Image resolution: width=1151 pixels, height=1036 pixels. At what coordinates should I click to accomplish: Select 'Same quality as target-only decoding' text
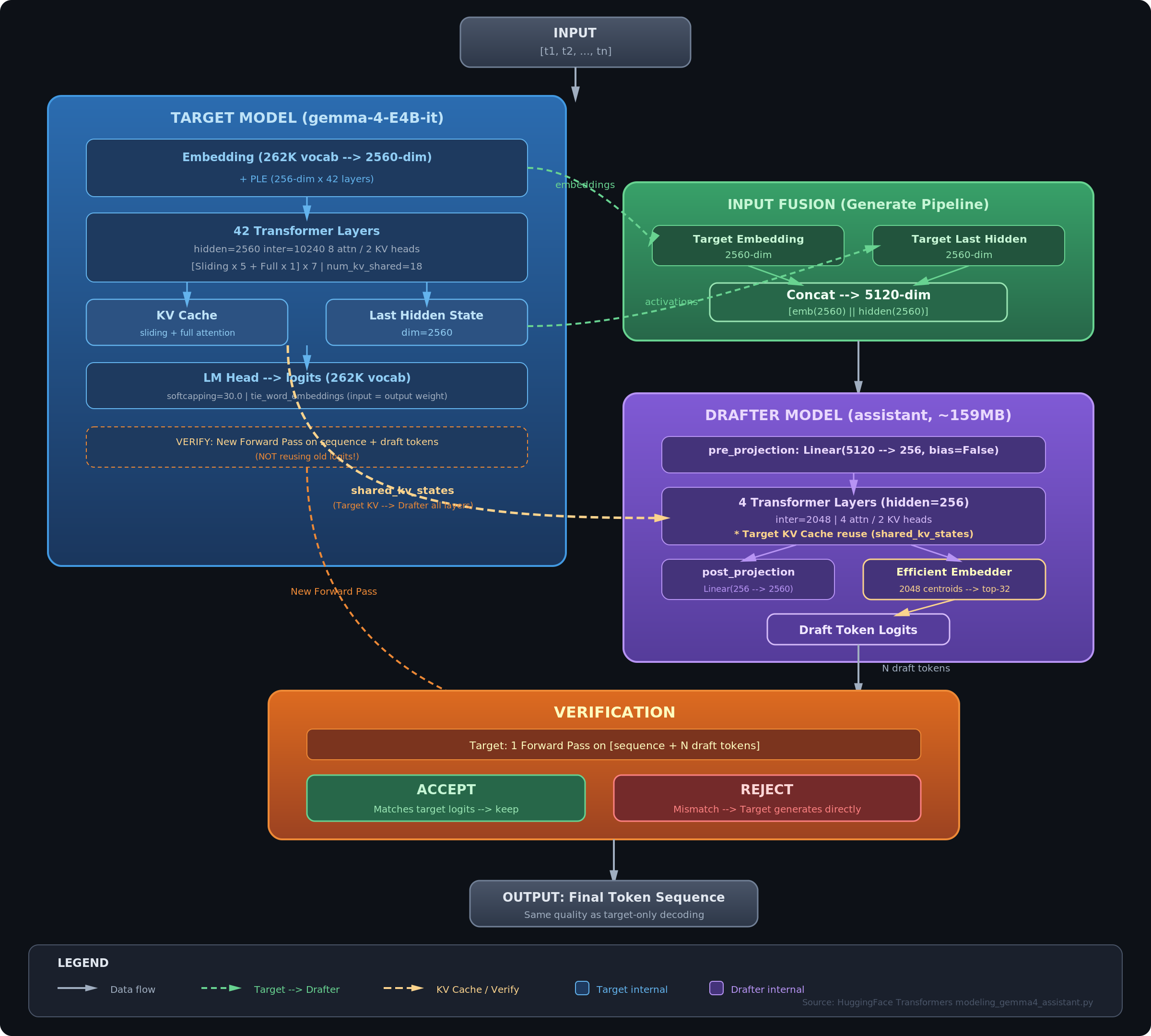614,914
